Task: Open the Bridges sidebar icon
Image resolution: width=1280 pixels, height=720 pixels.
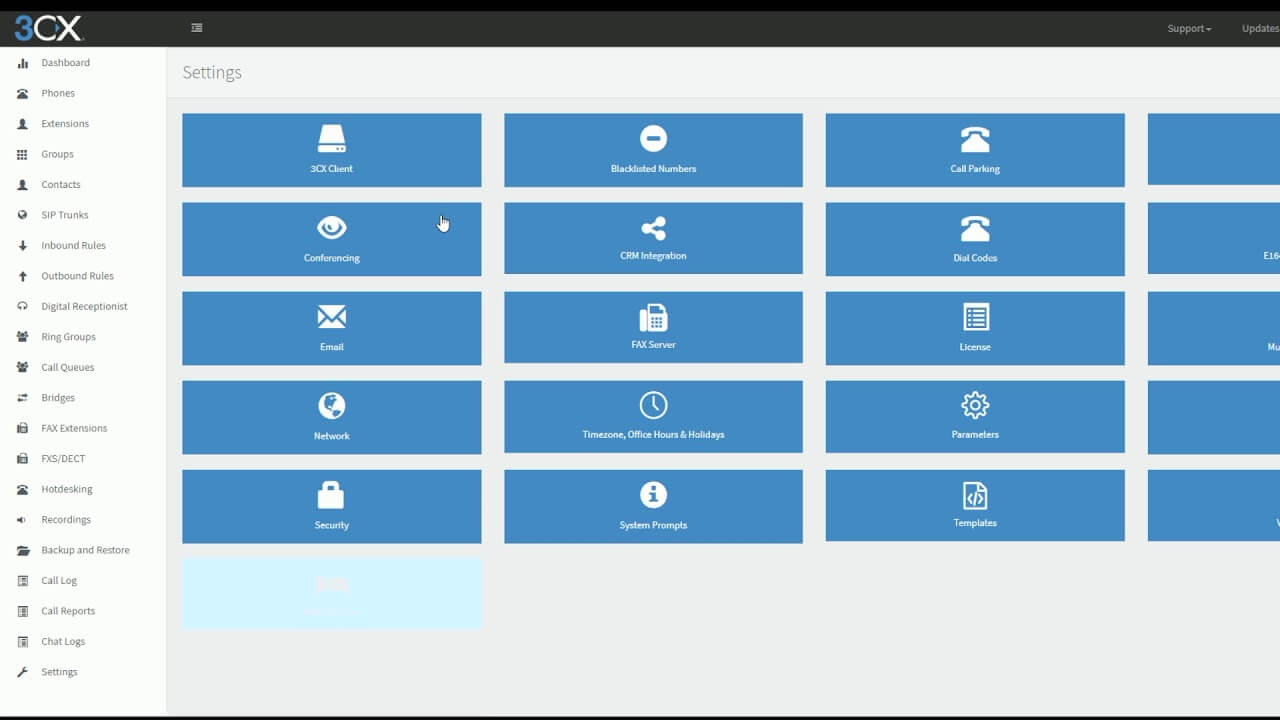Action: pyautogui.click(x=22, y=398)
